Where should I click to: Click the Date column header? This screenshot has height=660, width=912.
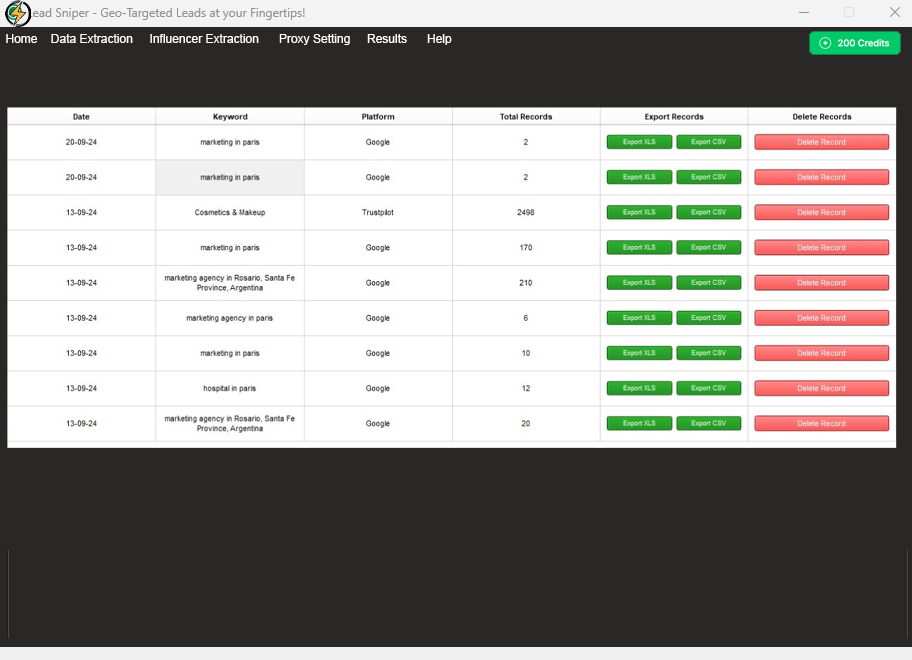81,116
